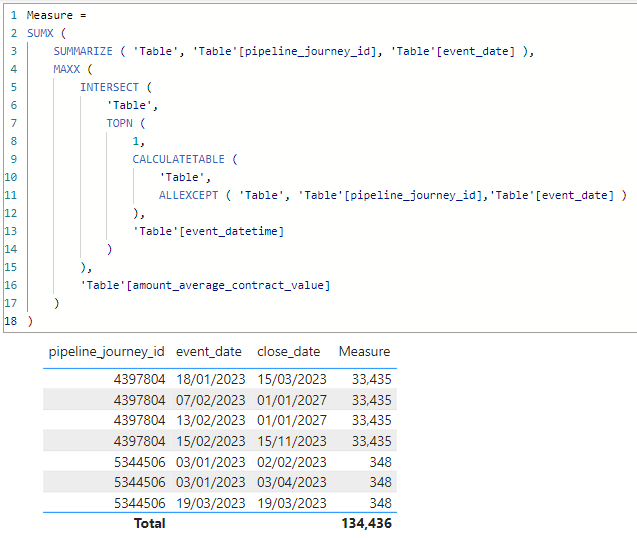This screenshot has width=637, height=538.
Task: Click the Total row label
Action: click(150, 523)
